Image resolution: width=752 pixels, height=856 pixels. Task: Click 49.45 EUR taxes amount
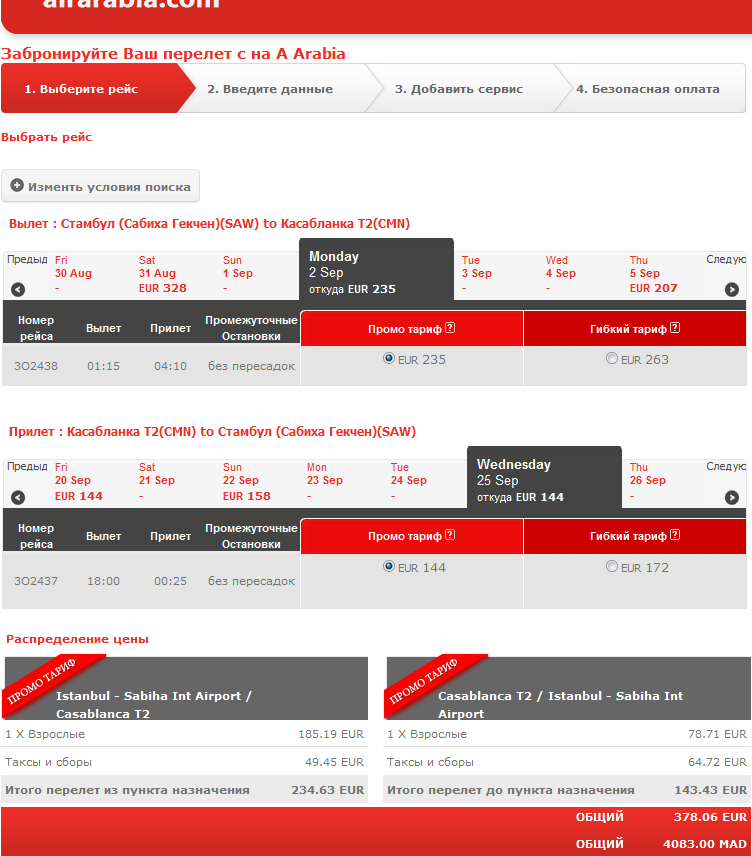pyautogui.click(x=334, y=762)
